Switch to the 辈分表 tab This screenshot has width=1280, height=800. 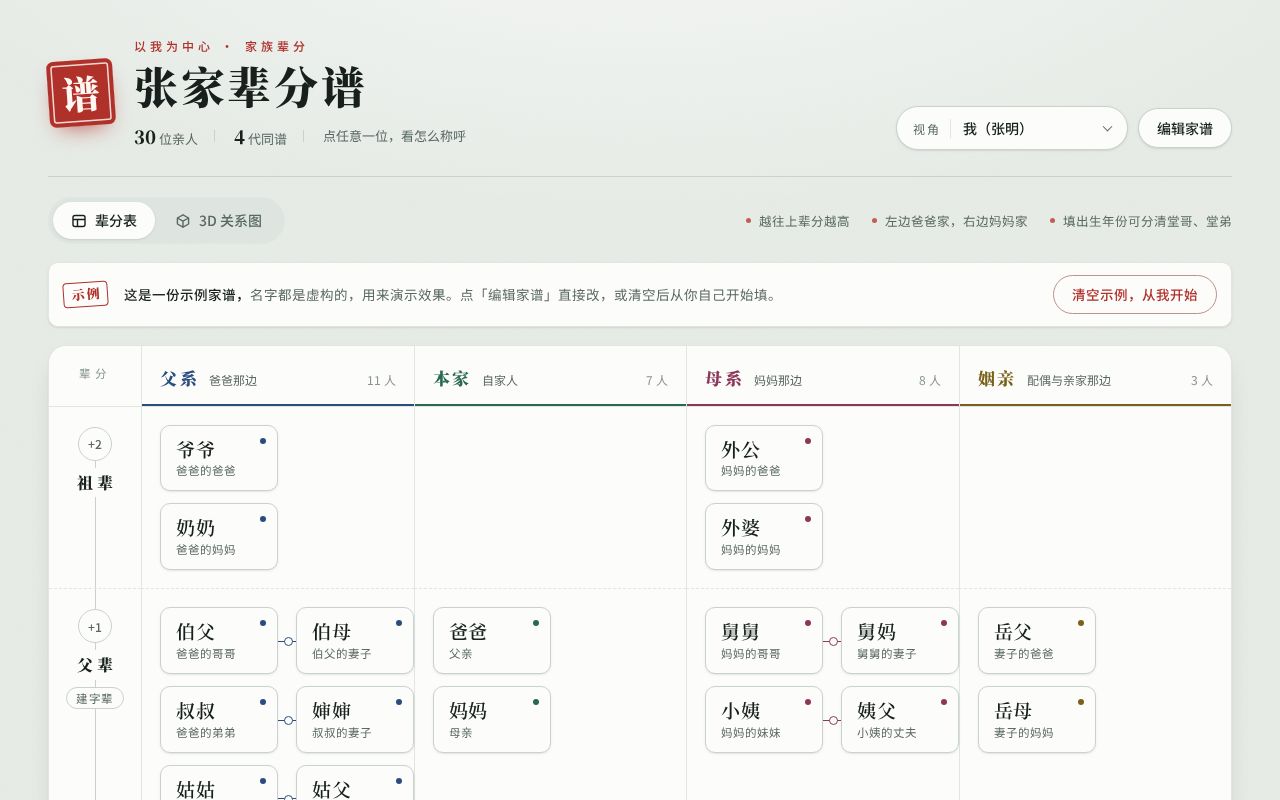click(104, 221)
